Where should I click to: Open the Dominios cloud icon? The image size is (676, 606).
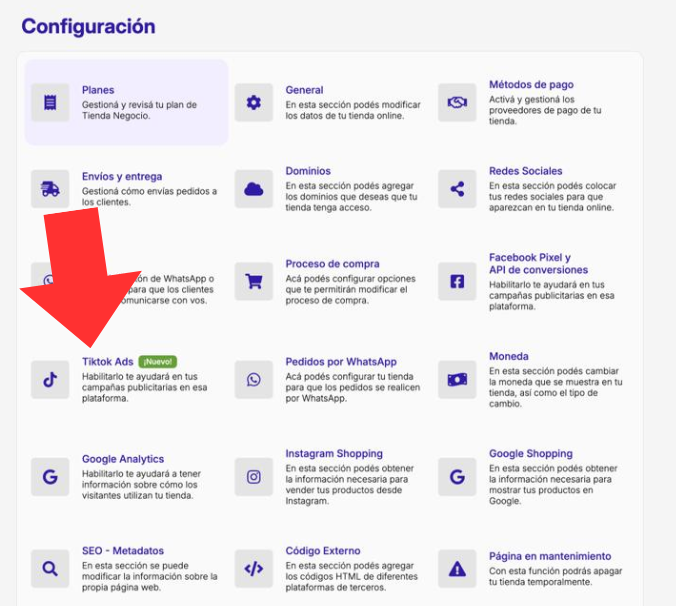(x=254, y=189)
